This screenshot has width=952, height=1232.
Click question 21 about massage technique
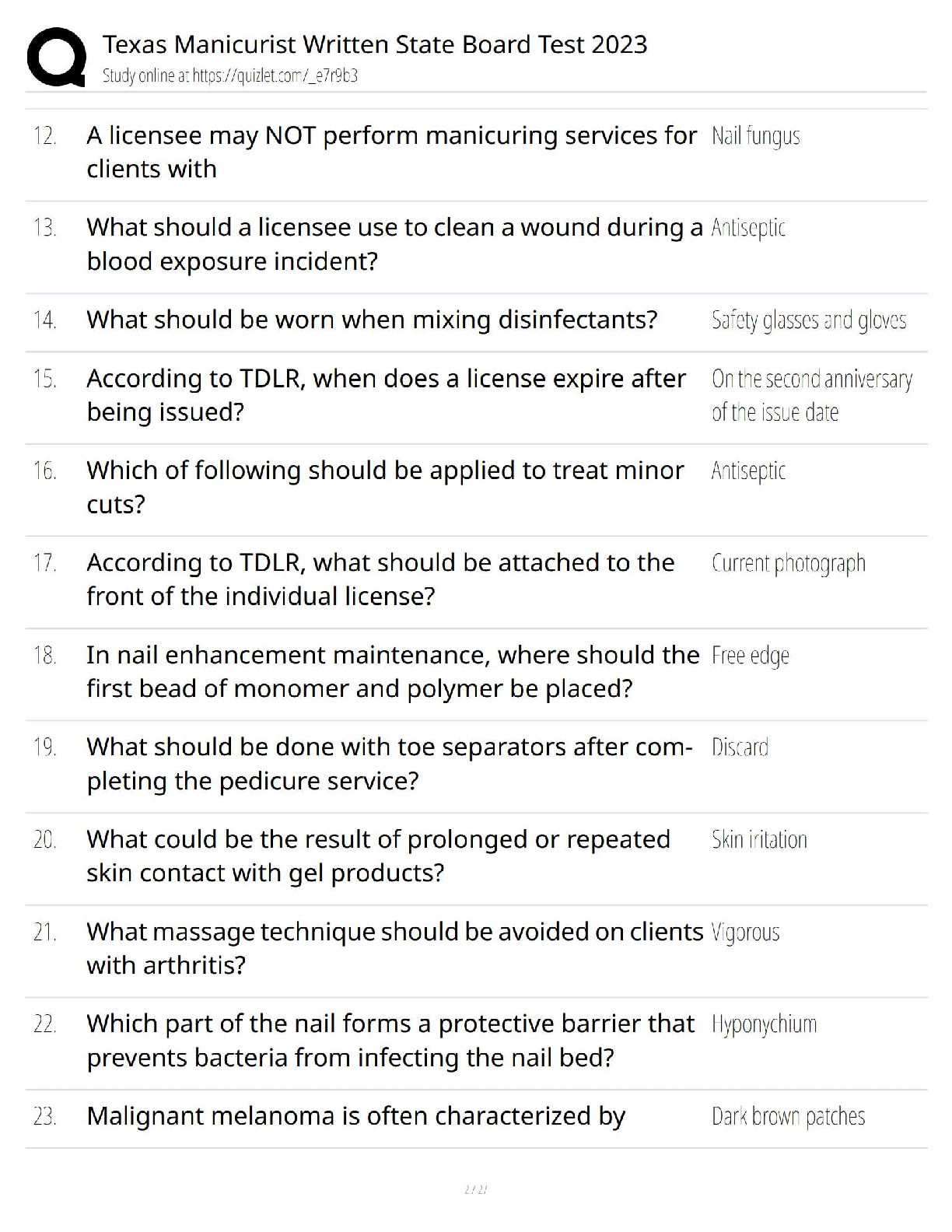[x=394, y=948]
